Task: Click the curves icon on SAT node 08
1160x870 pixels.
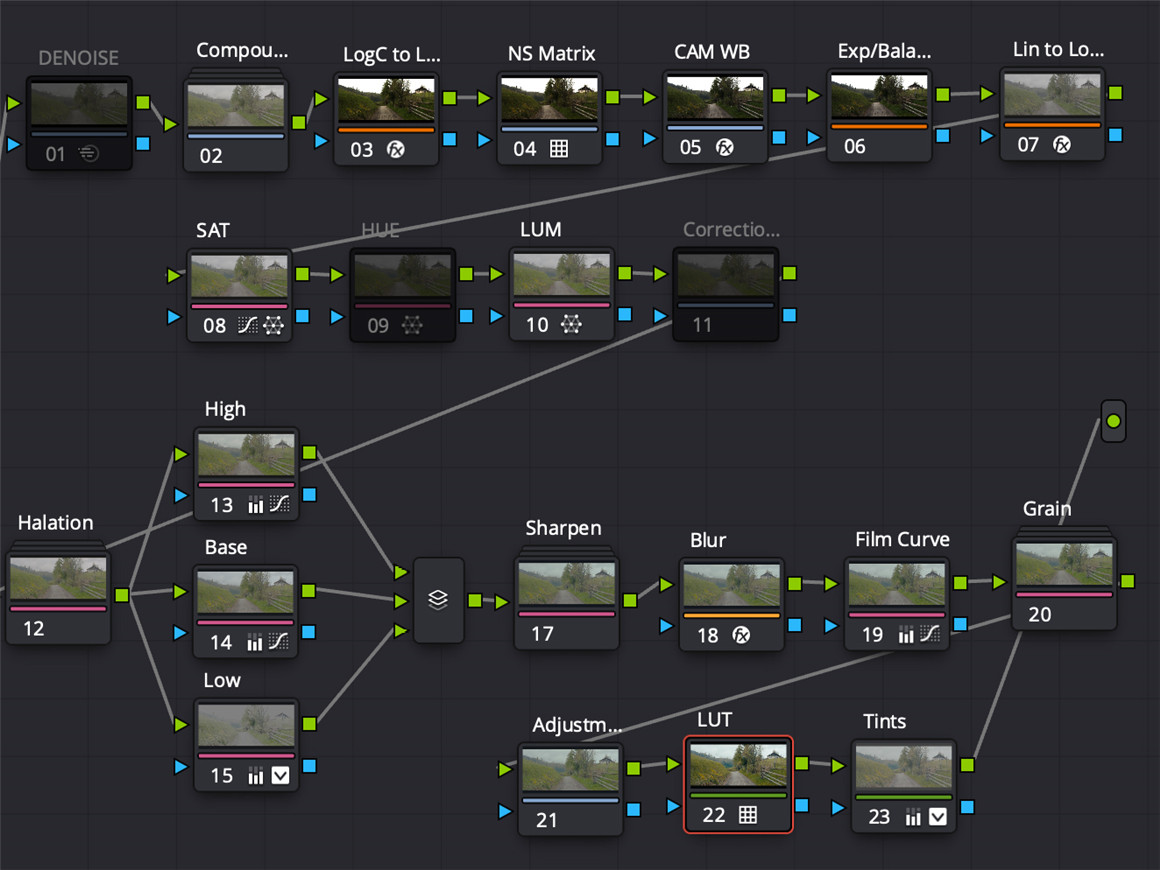Action: (x=247, y=325)
